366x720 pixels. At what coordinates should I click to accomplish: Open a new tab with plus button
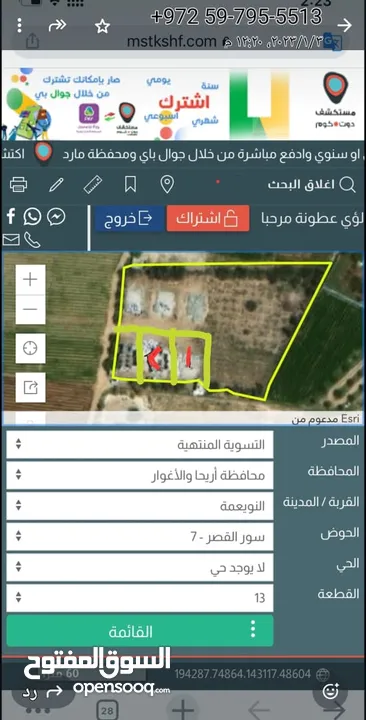(183, 710)
